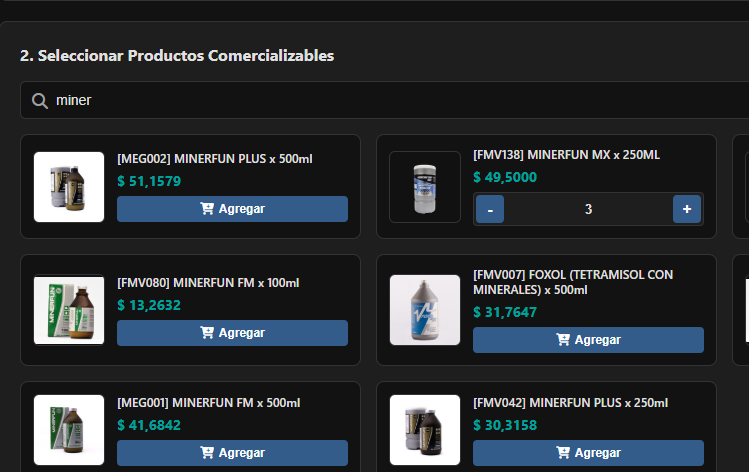Viewport: 749px width, 472px height.
Task: Open FOXOL x 500ml product image
Action: [x=425, y=310]
